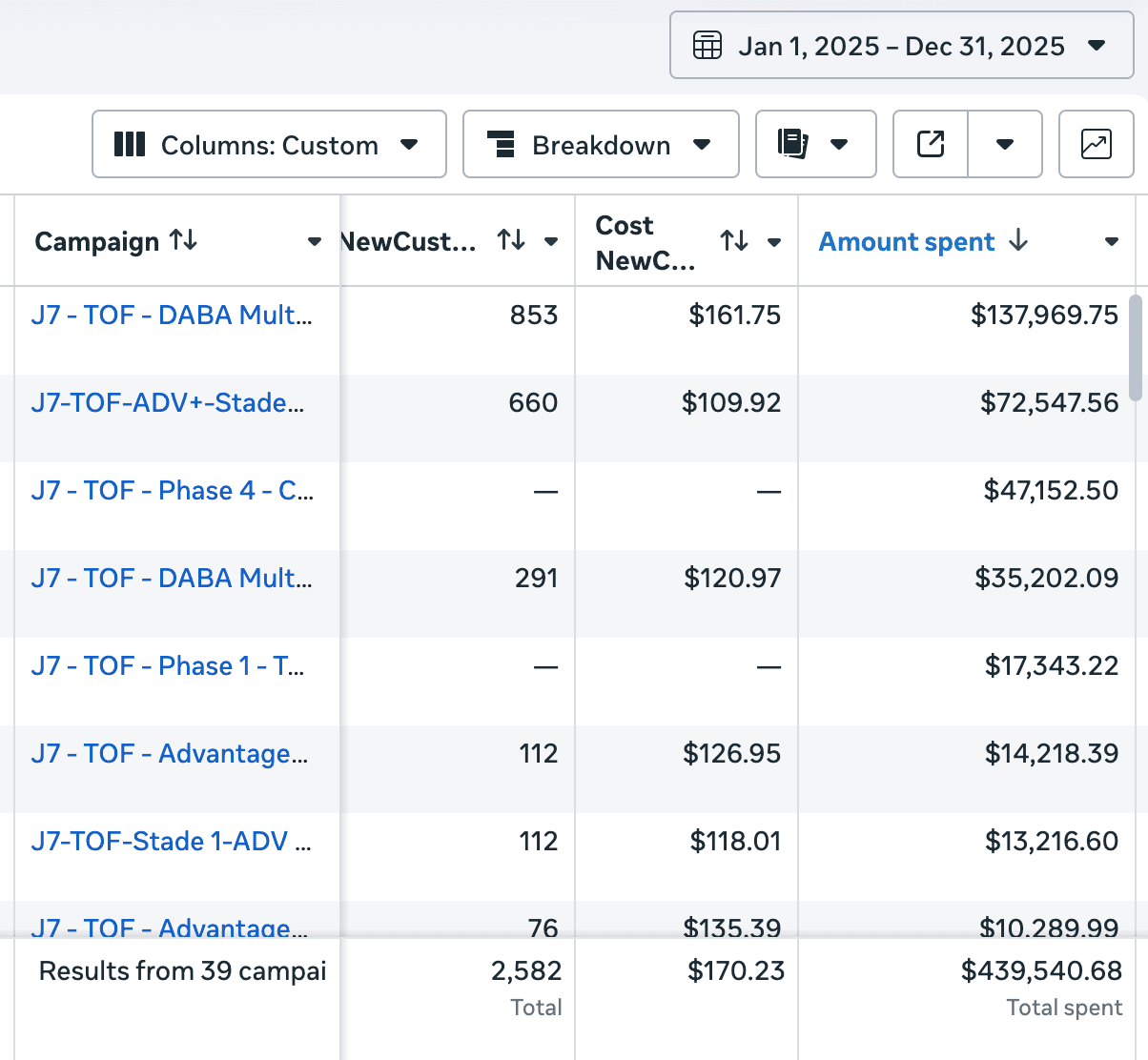Open Campaign column header options caret
1148x1060 pixels.
tap(315, 242)
